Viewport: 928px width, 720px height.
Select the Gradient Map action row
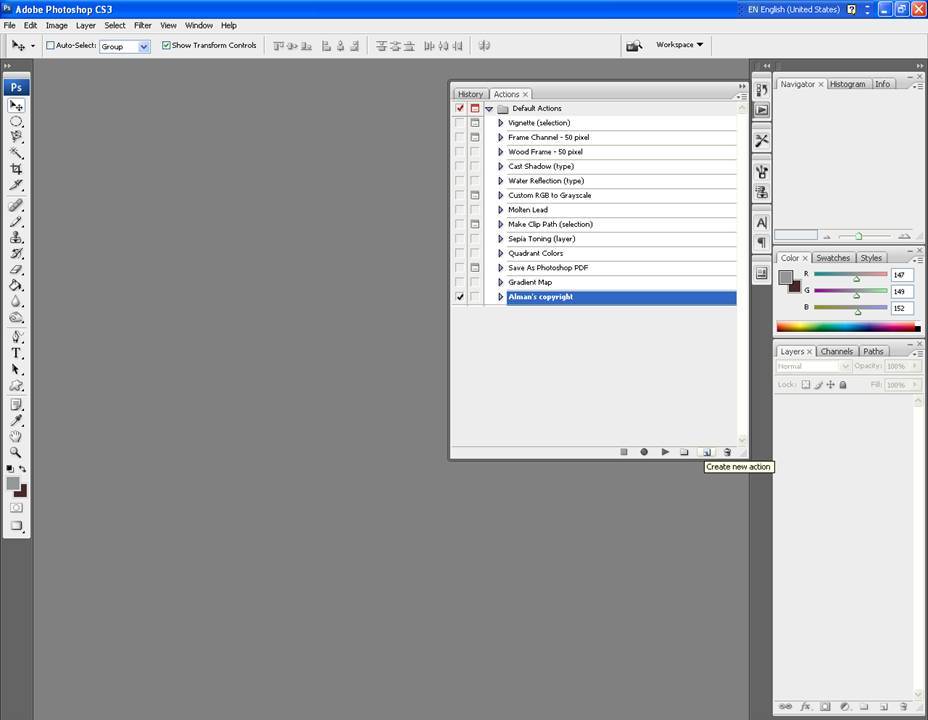pos(621,282)
